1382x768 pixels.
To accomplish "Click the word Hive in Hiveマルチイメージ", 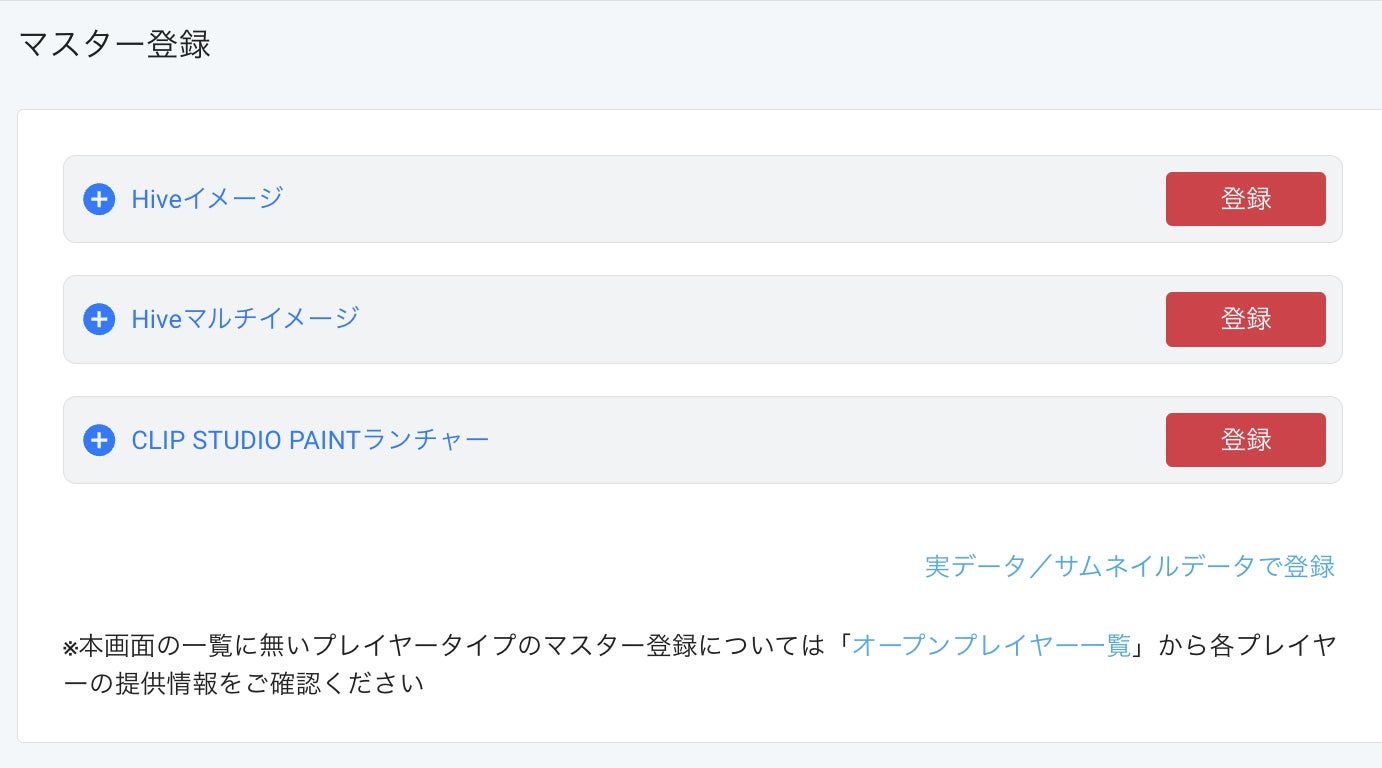I will point(156,319).
